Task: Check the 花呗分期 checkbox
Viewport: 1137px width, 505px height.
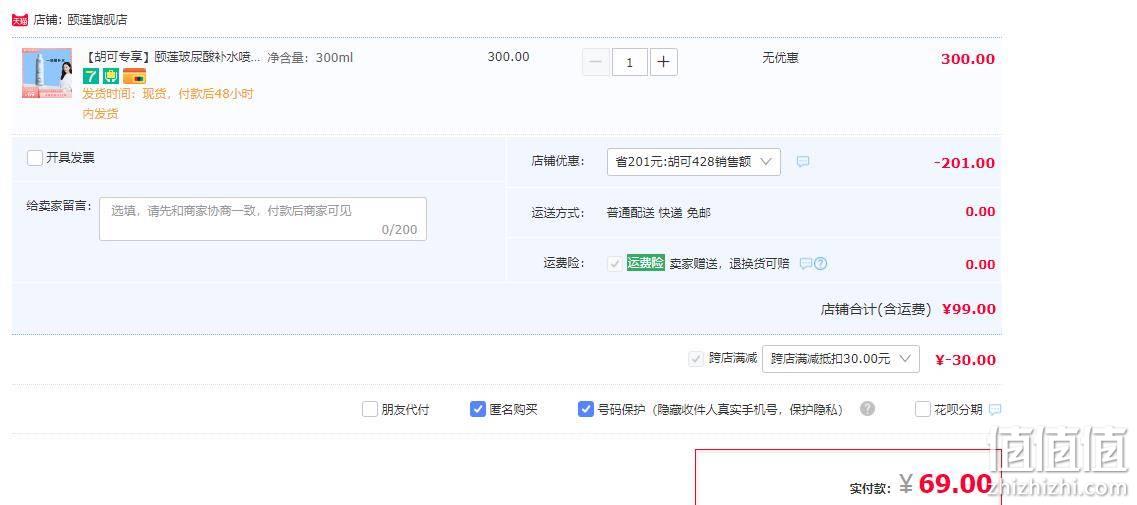Action: tap(922, 409)
